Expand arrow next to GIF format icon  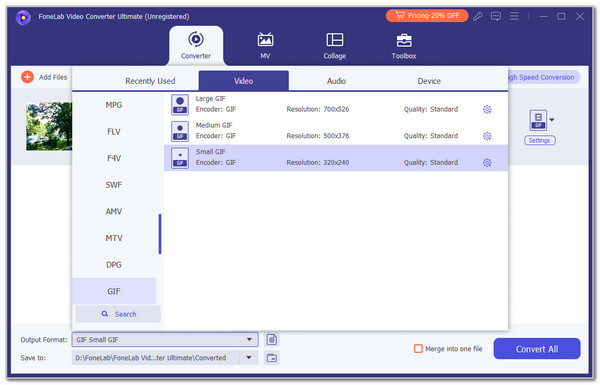pyautogui.click(x=552, y=120)
